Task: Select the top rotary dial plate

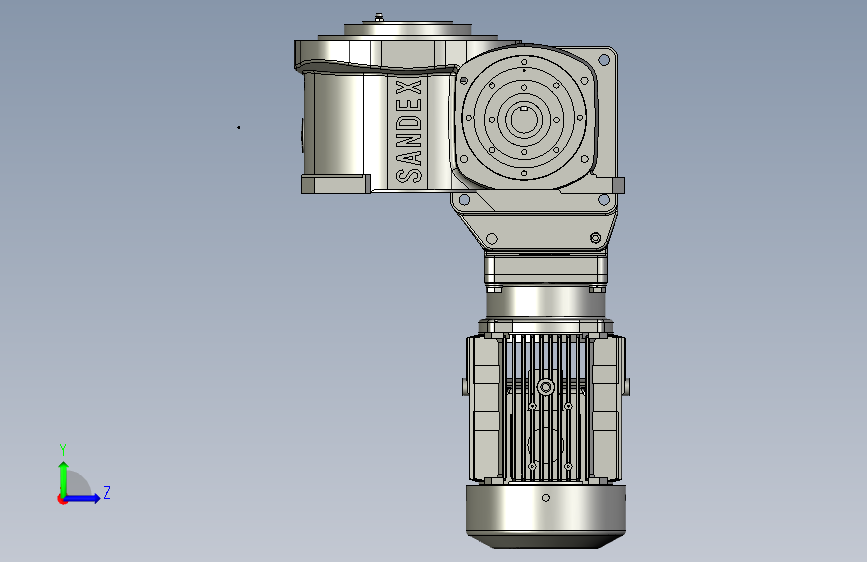Action: pos(408,29)
